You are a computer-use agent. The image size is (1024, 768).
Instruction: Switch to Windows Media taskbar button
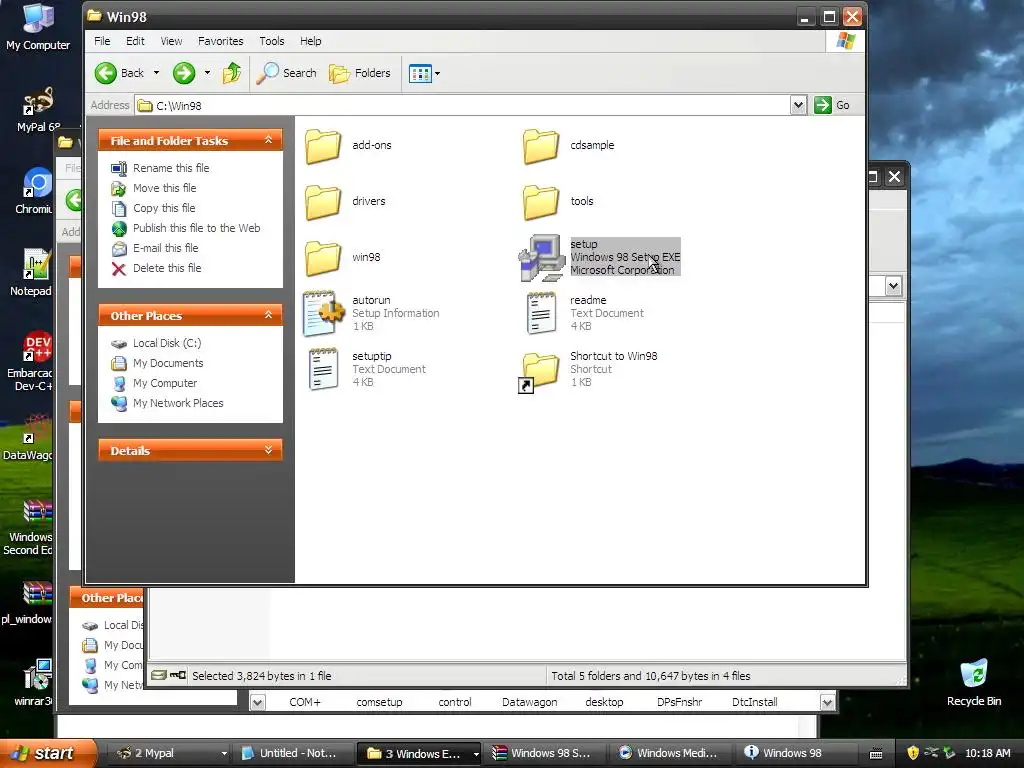coord(670,753)
